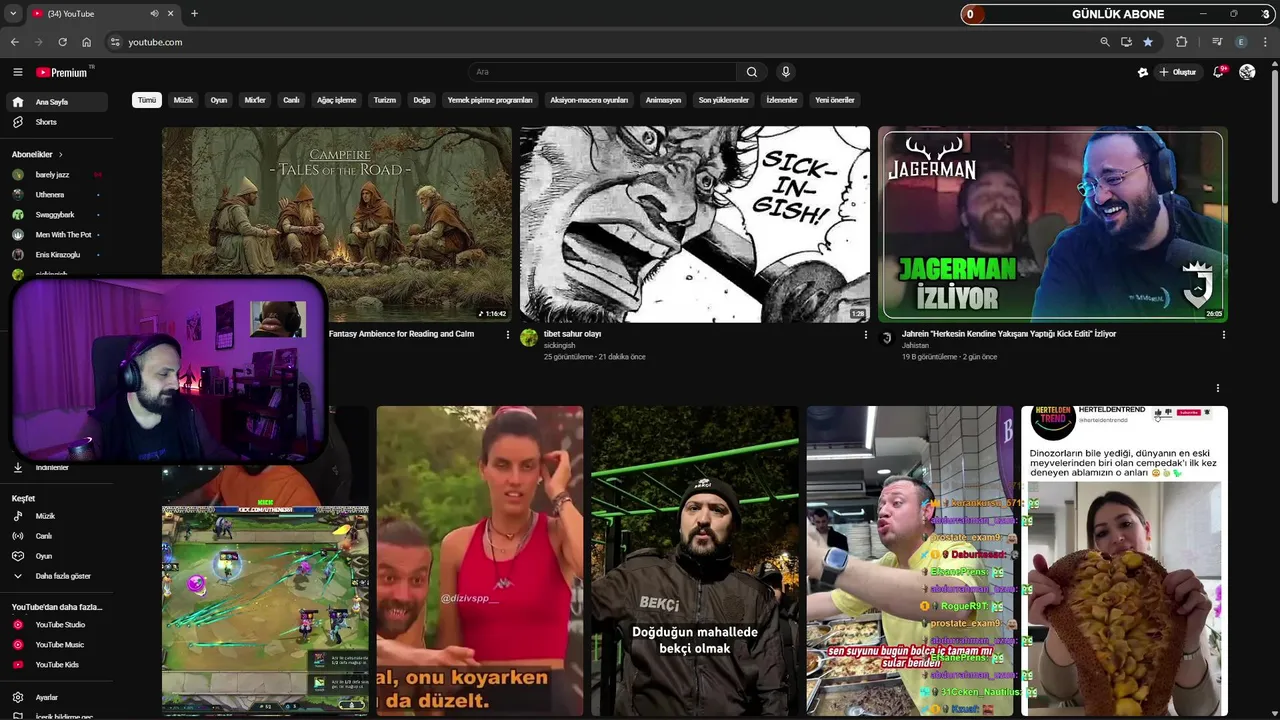Open the tab search dropdown arrow
The image size is (1280, 720).
(13, 14)
